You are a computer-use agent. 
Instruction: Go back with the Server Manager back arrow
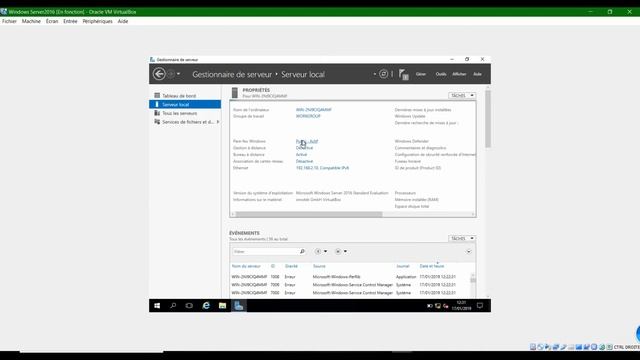click(x=159, y=74)
